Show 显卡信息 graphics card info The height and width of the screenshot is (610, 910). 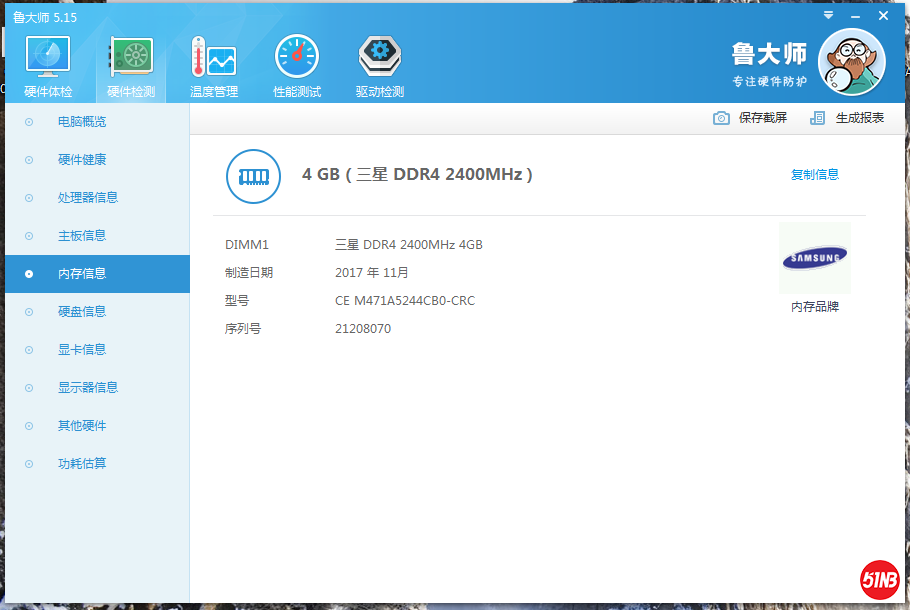pyautogui.click(x=82, y=350)
